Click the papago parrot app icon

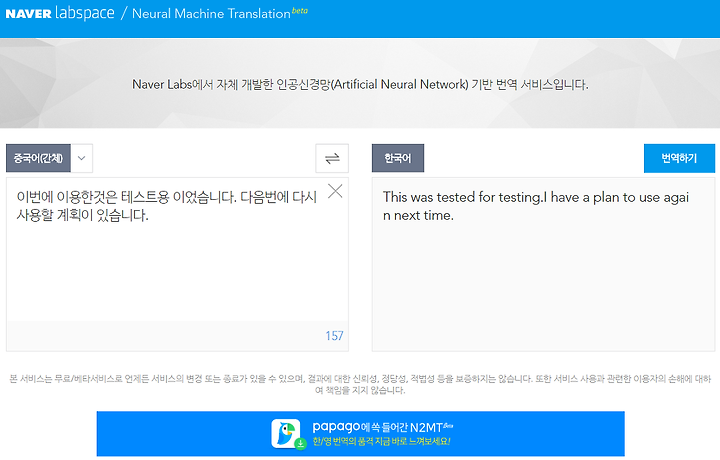286,433
